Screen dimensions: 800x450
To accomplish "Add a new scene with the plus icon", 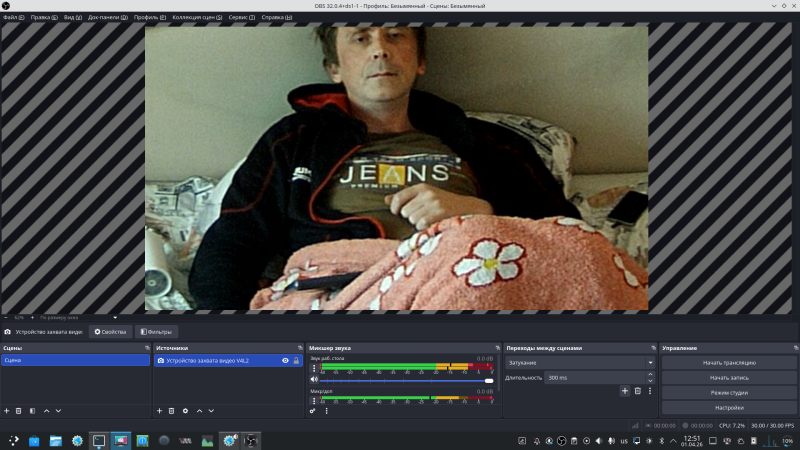I will pos(6,411).
